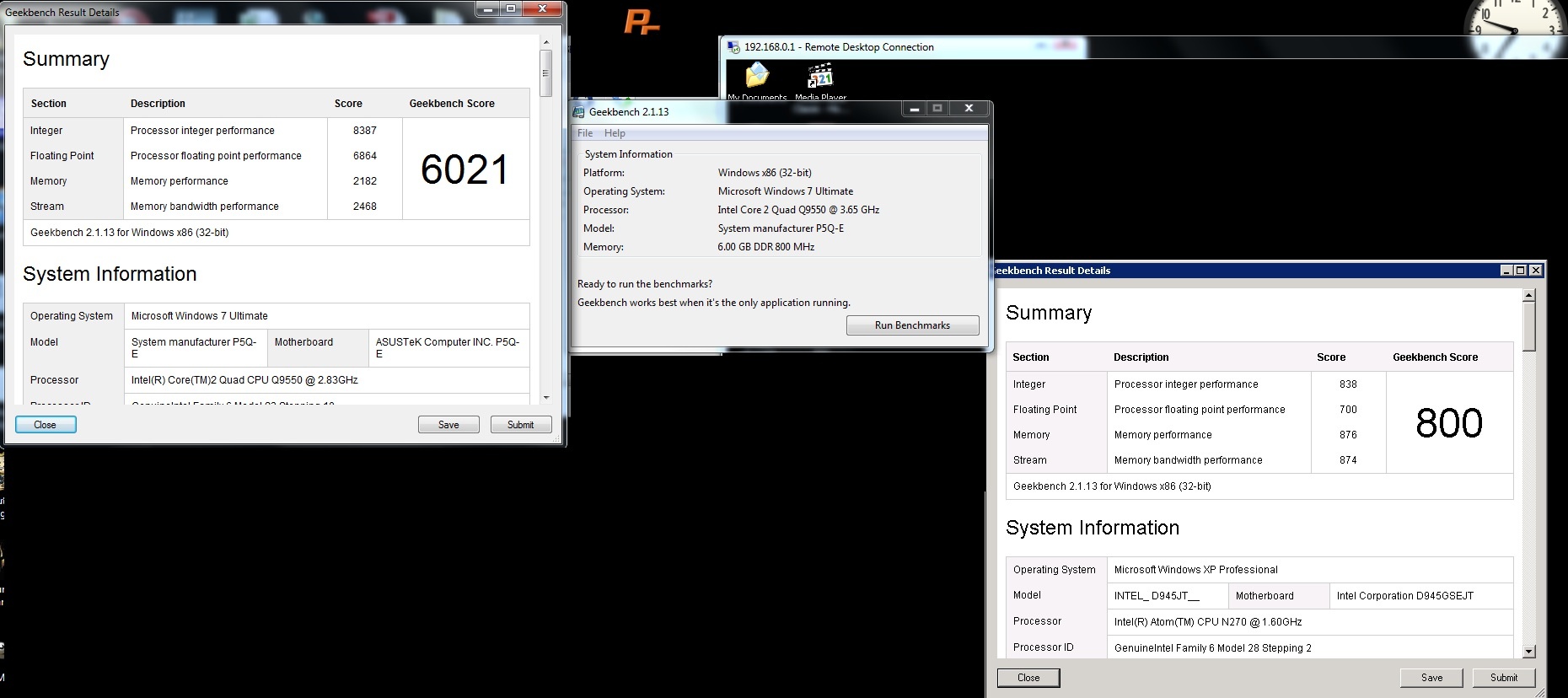Click 'GenuineIntel Family 6 Model 28 Stepping 2'

coord(1213,648)
